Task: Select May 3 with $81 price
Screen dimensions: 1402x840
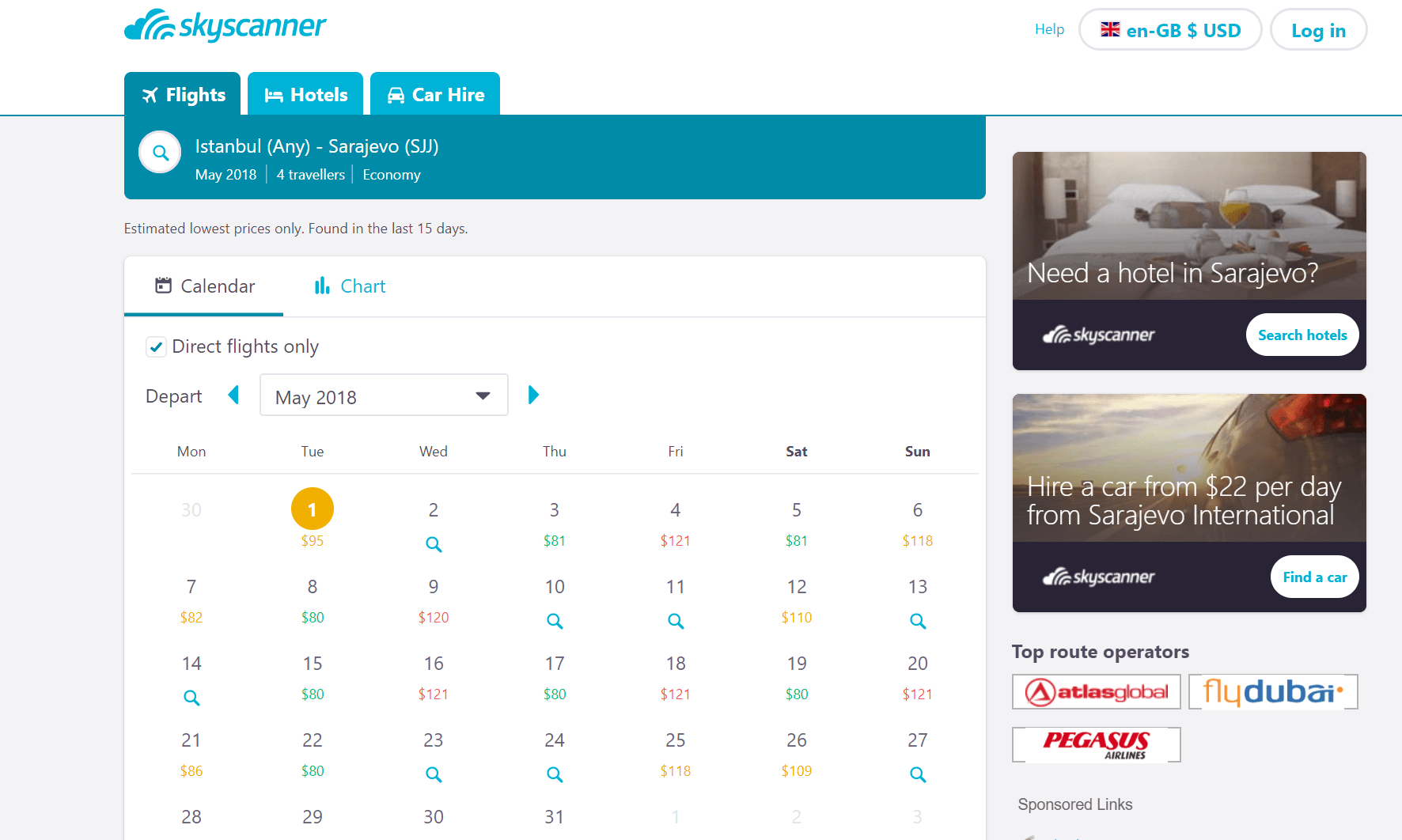Action: pyautogui.click(x=555, y=524)
